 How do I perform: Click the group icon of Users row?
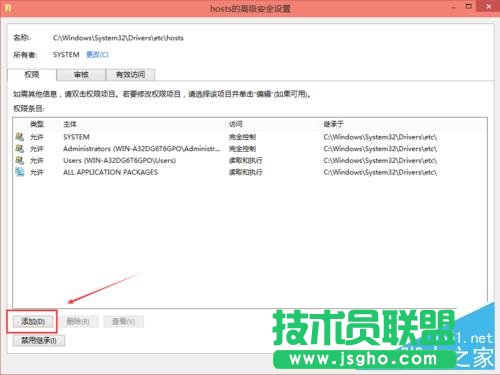[20, 160]
